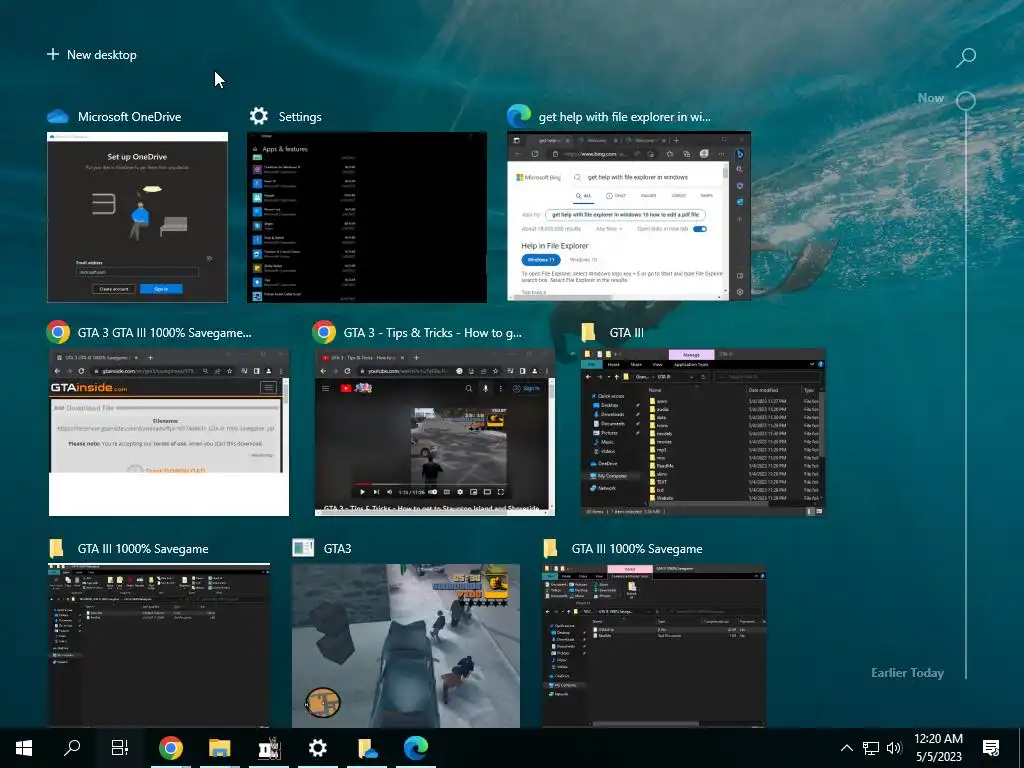The image size is (1024, 768).
Task: Switch to the GTA3 game window
Action: click(x=406, y=645)
